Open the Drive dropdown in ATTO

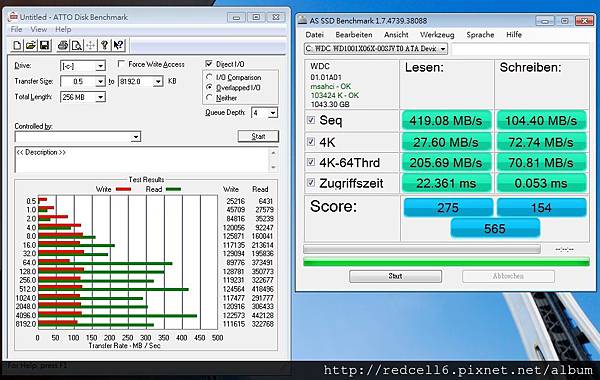click(x=100, y=66)
